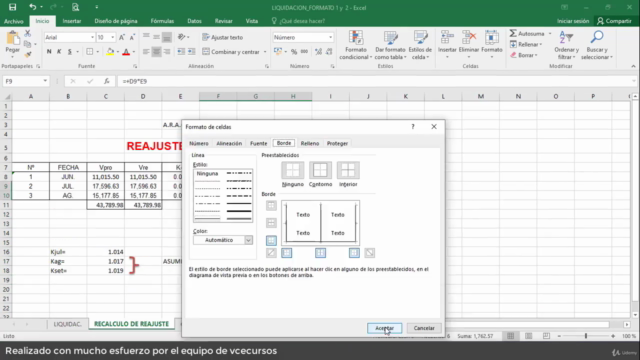Click the diagonal-up border button
Screen dimensions: 640x360
(x=271, y=253)
